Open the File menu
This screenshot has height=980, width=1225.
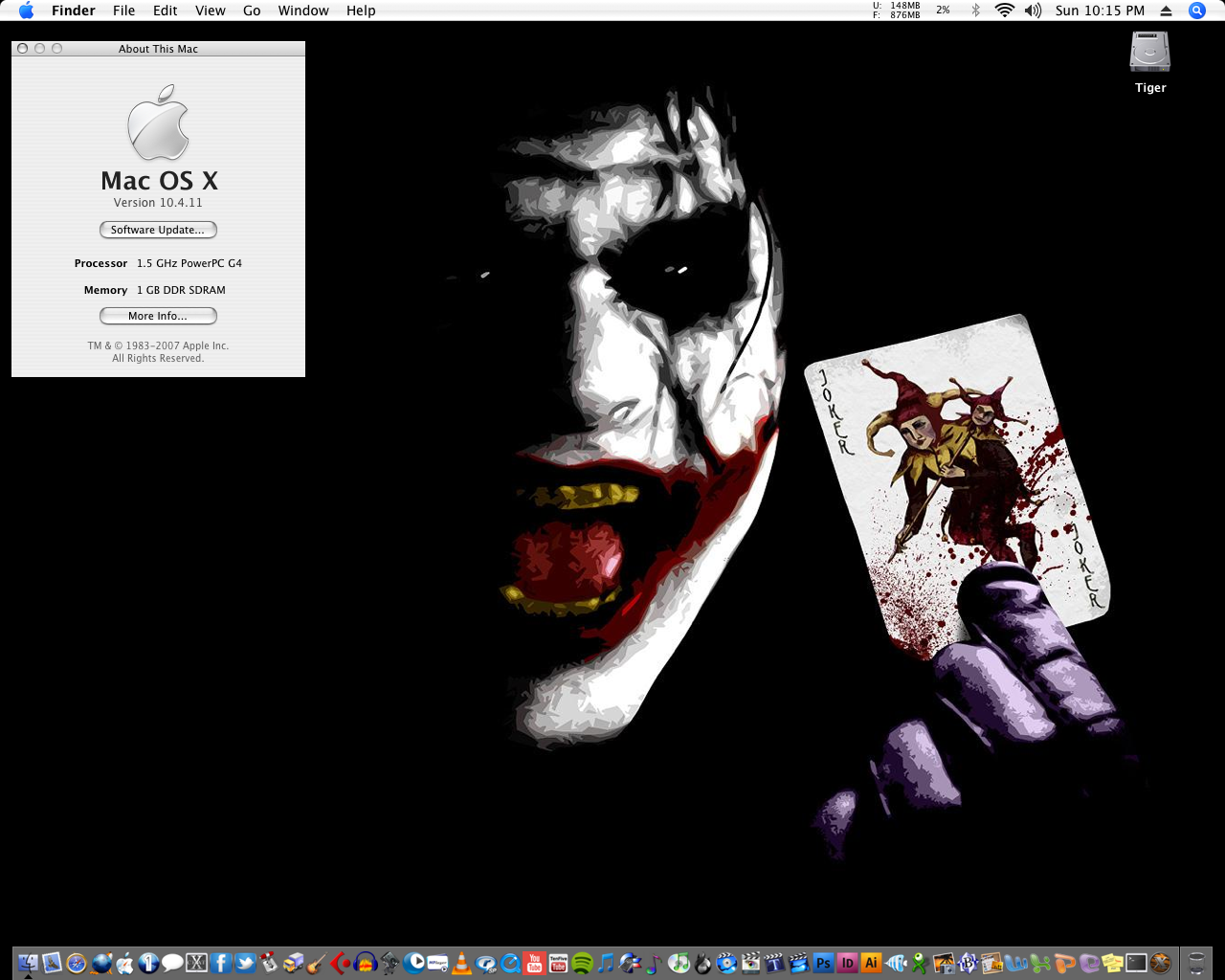123,11
